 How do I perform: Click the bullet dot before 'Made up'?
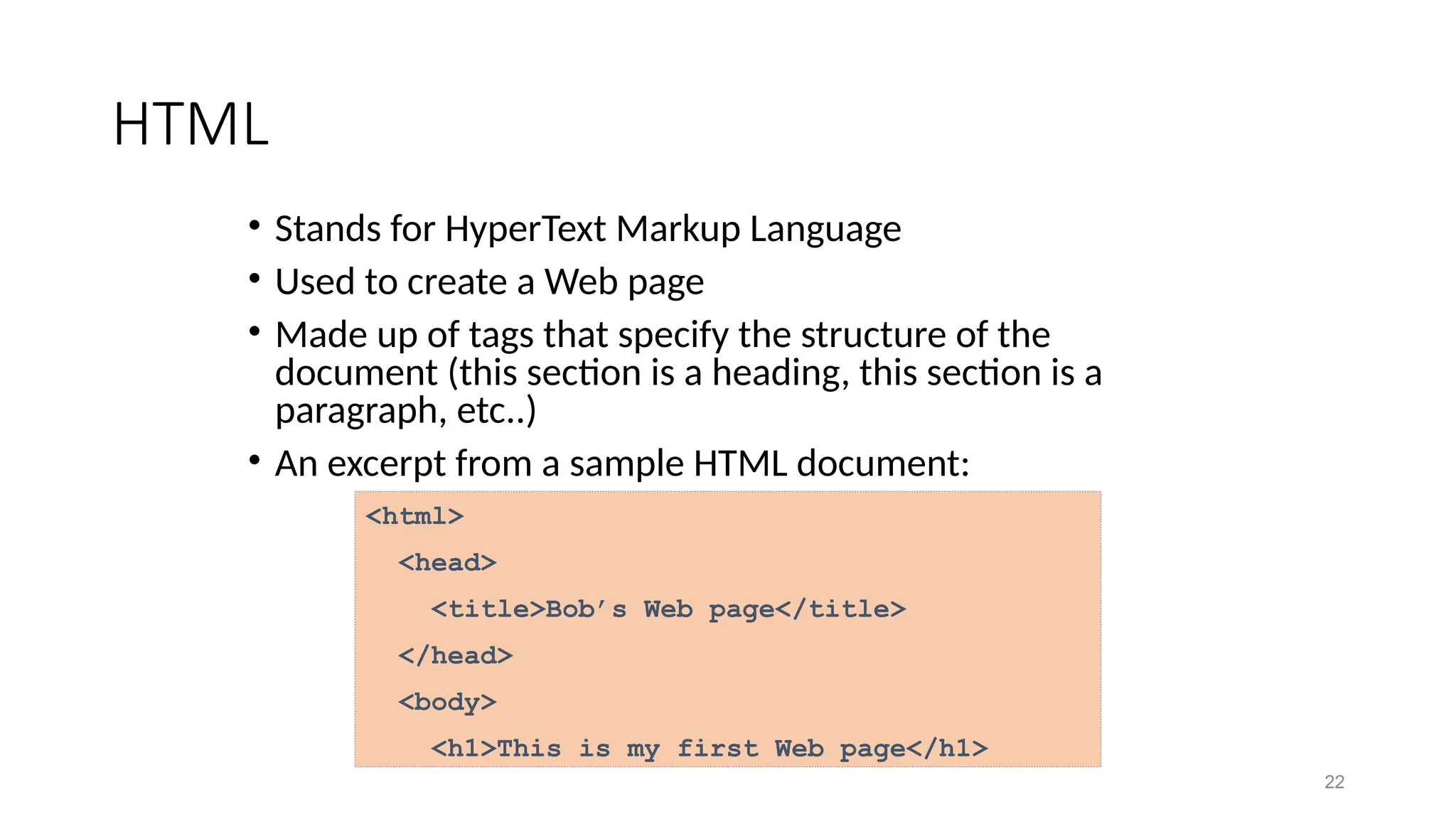point(255,331)
